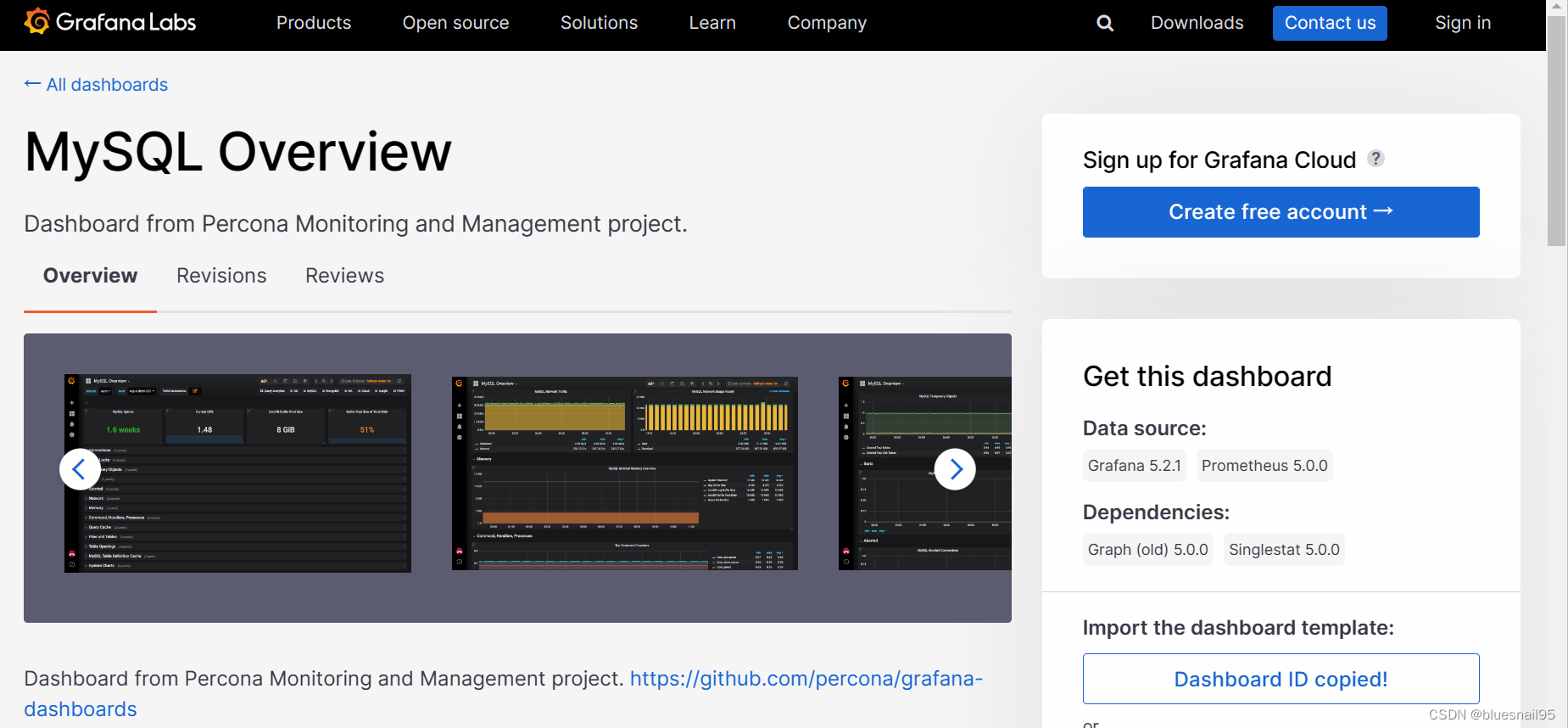The height and width of the screenshot is (728, 1568).
Task: Click the Grafana Labs logo
Action: point(110,22)
